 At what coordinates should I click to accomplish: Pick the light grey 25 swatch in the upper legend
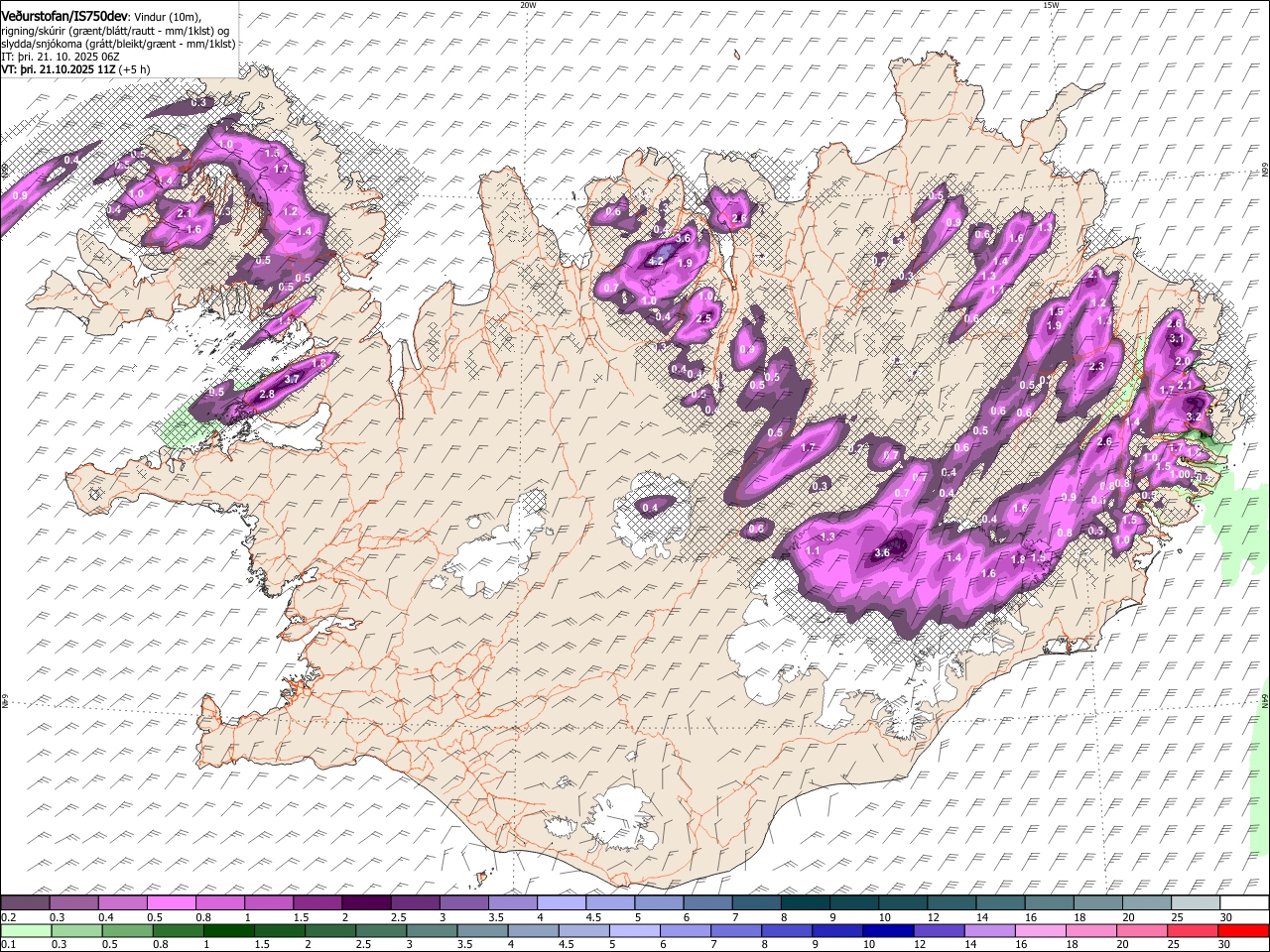[1195, 902]
